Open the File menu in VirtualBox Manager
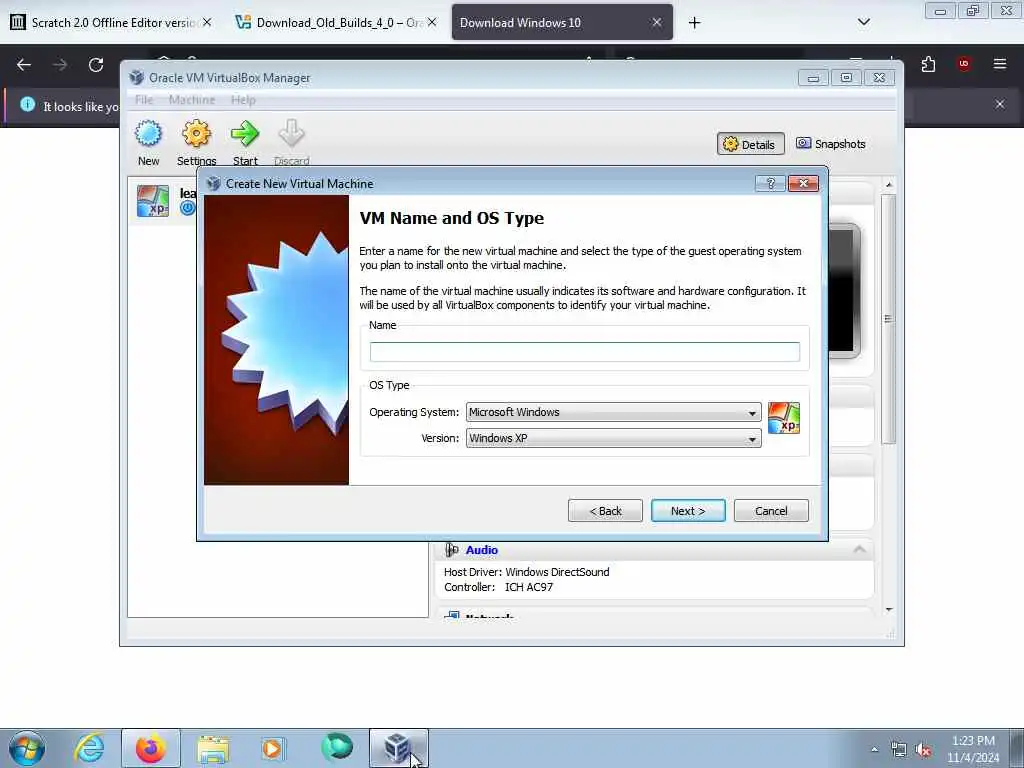This screenshot has height=768, width=1024. [144, 100]
